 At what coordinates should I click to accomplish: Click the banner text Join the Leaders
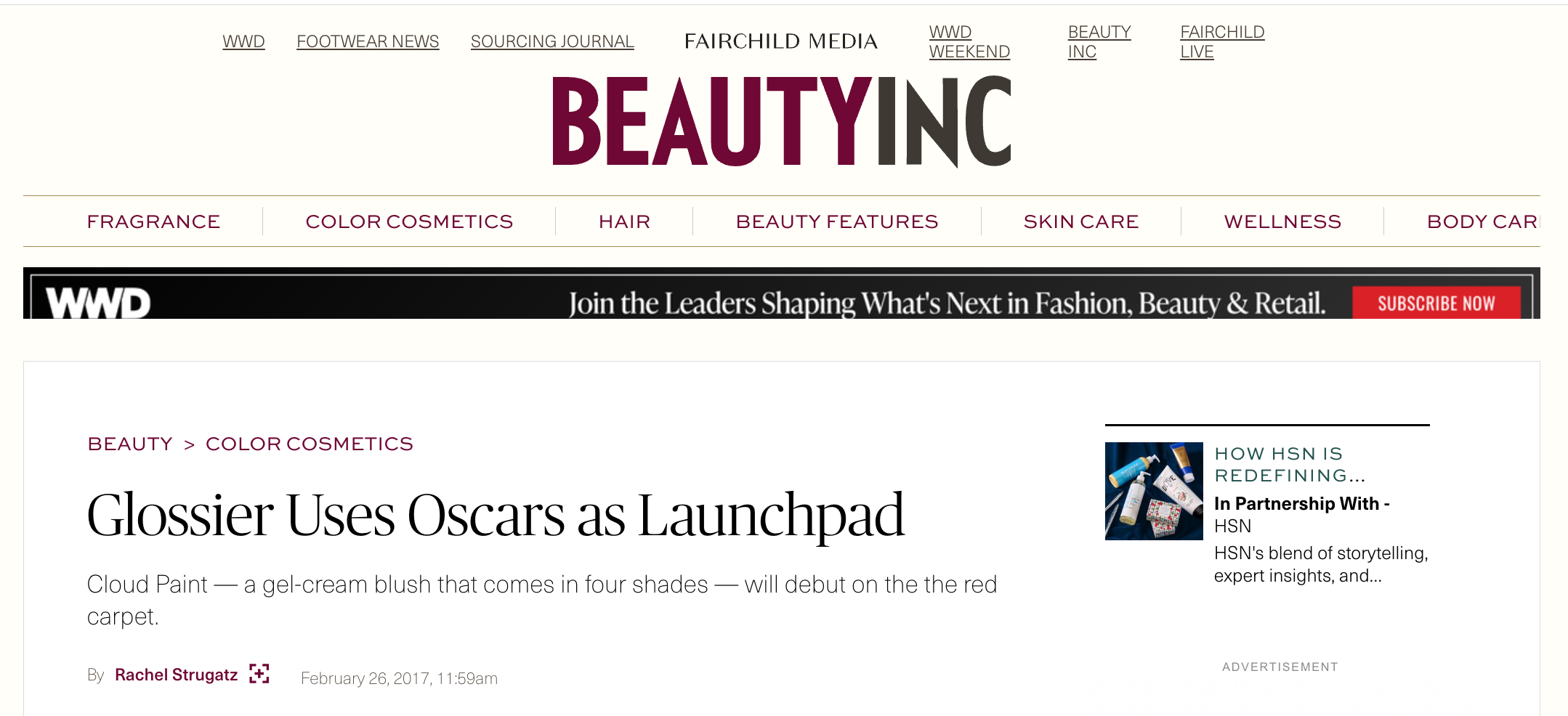947,304
